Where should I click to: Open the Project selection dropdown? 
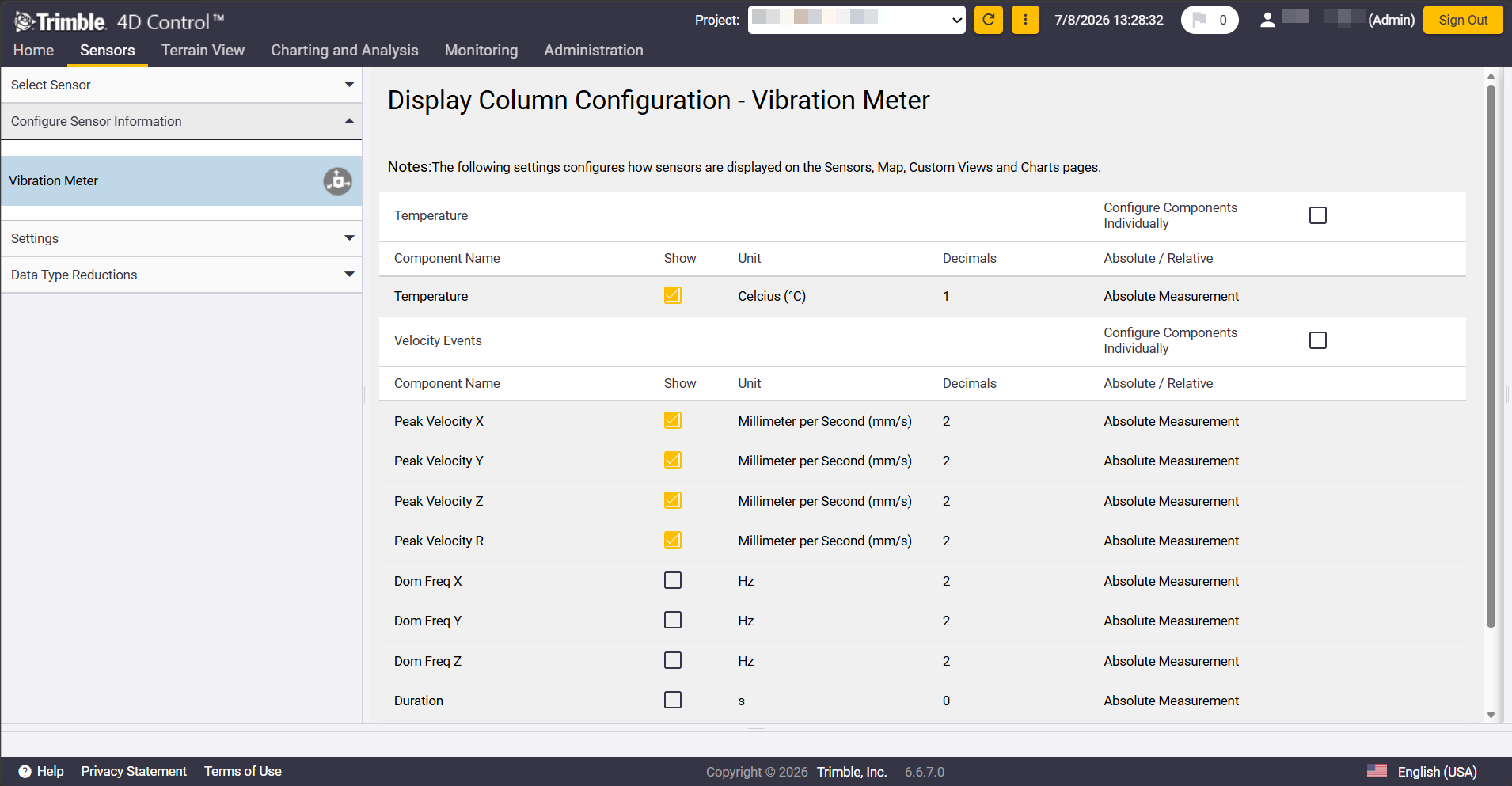(857, 20)
